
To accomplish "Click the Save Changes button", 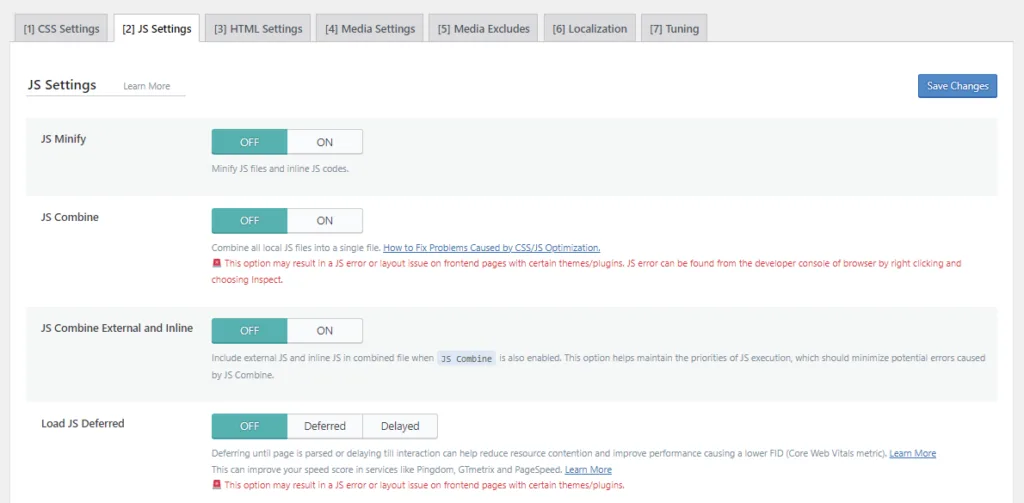I will (957, 86).
